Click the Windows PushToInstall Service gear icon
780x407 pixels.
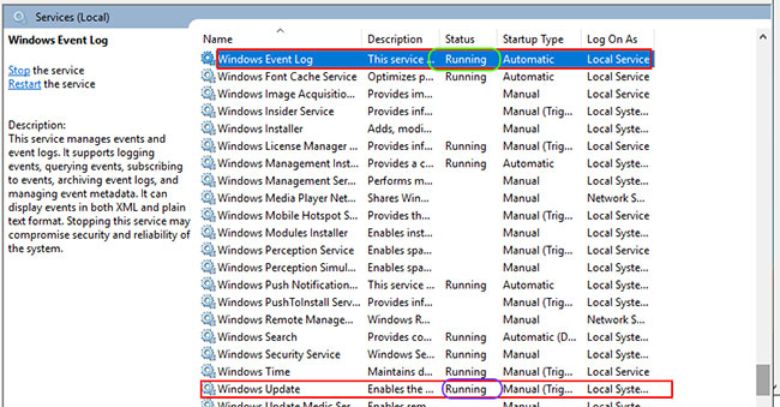(208, 302)
